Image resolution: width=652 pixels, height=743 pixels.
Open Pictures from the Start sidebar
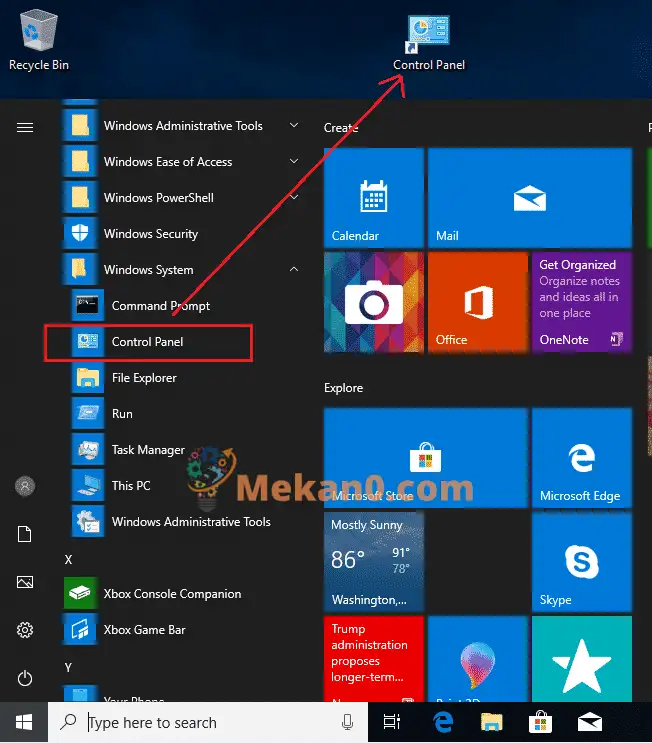[25, 582]
